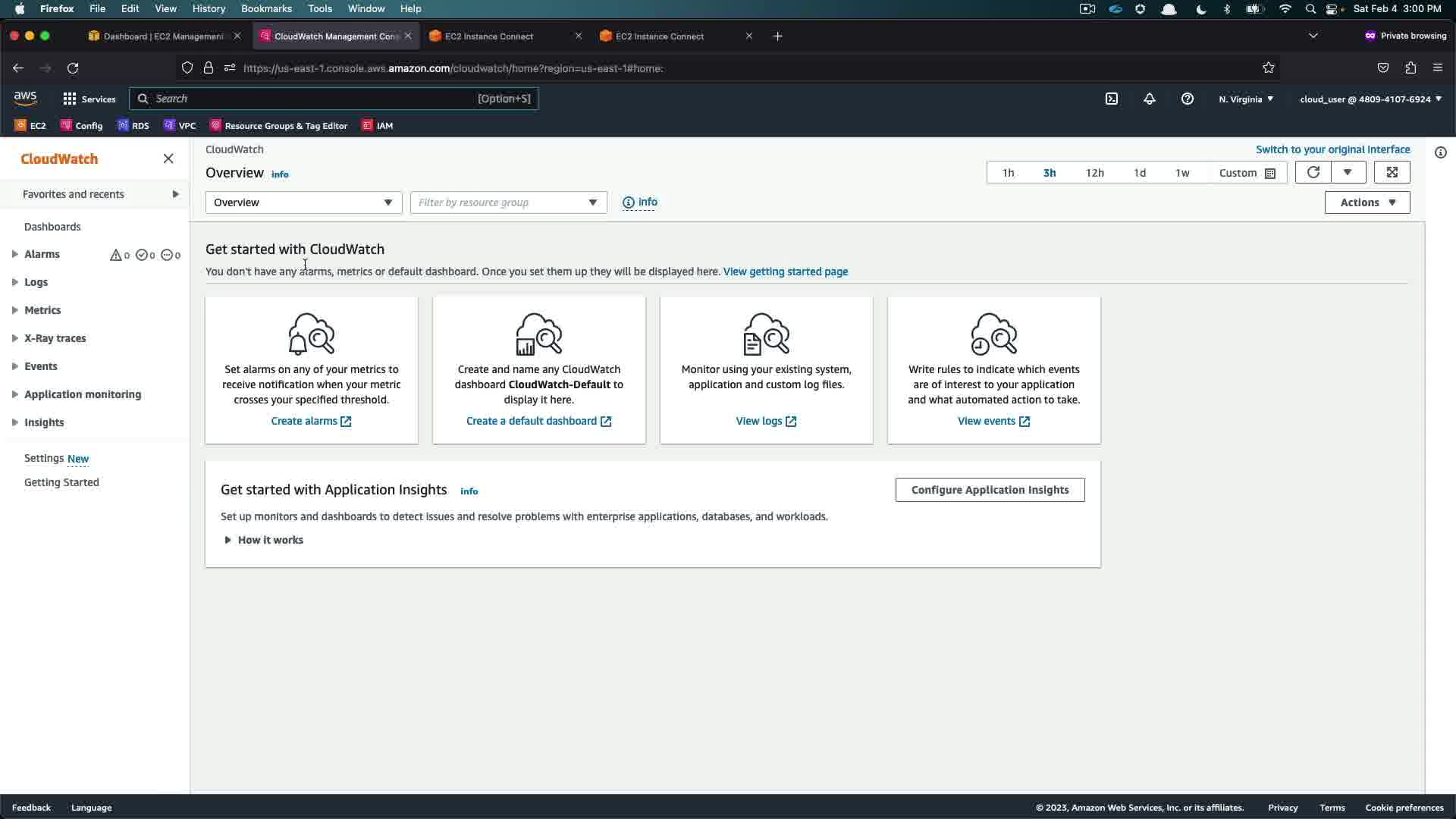Open the Services grid menu icon
The height and width of the screenshot is (819, 1456).
pos(70,99)
